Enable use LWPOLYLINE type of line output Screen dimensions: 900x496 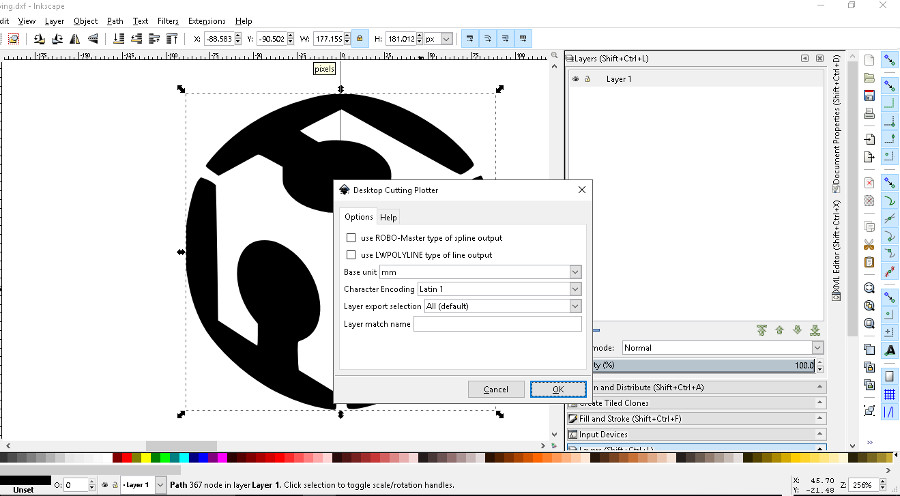pyautogui.click(x=351, y=254)
